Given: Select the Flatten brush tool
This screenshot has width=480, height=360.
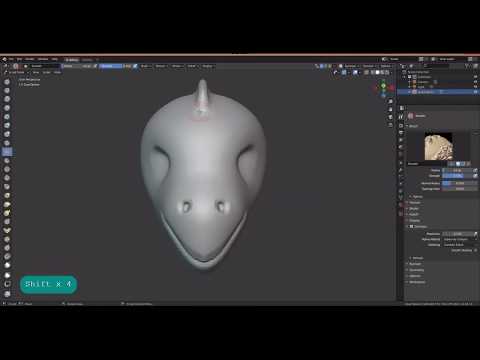Looking at the screenshot, I should 7,169.
